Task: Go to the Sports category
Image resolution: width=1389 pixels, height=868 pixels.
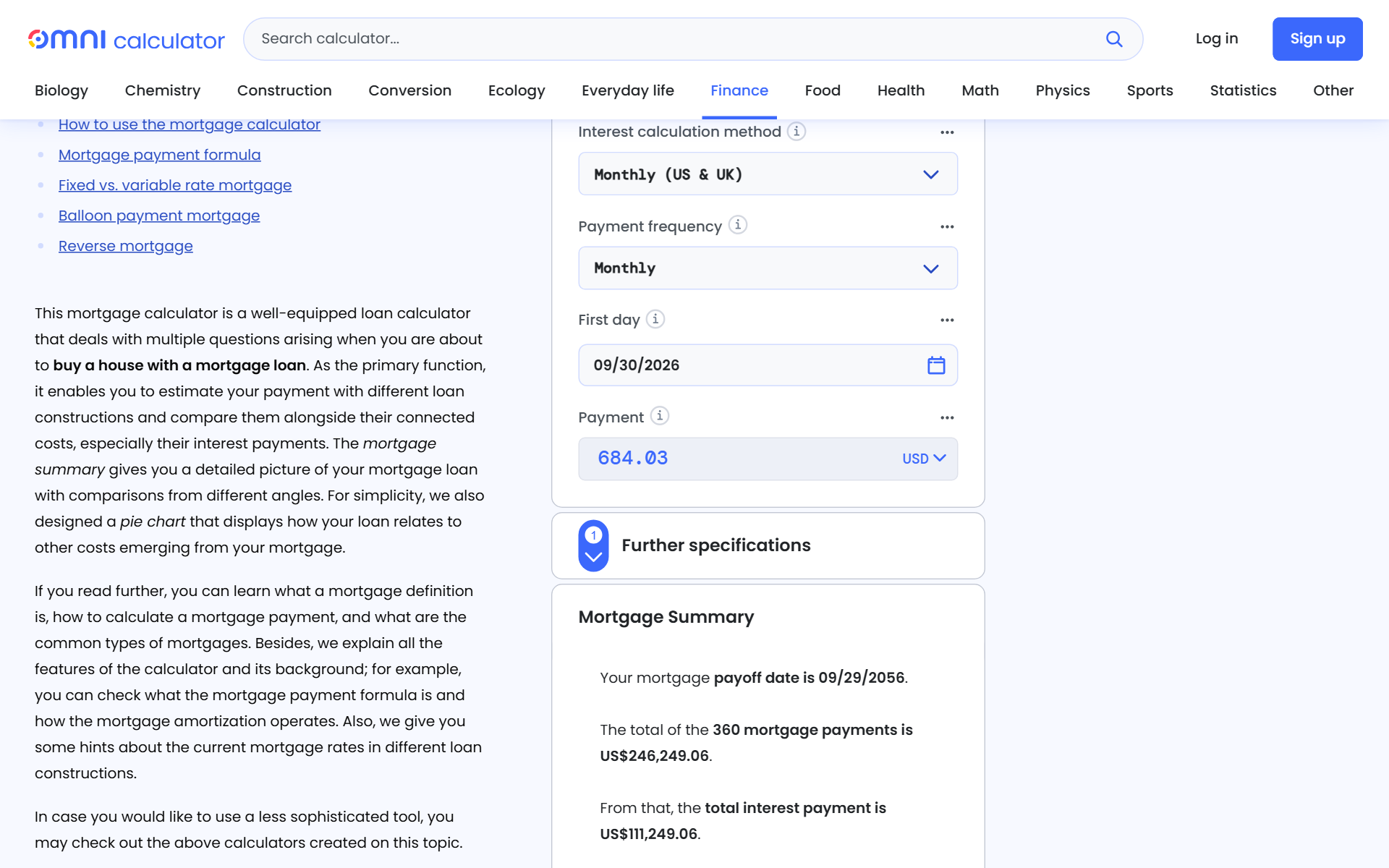Action: [1150, 90]
